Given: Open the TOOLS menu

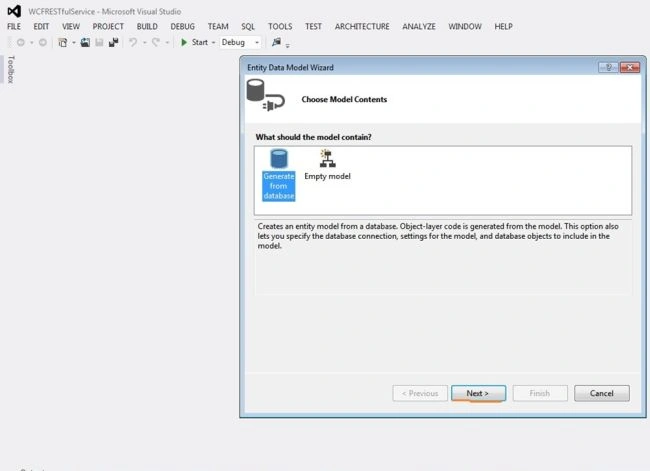Looking at the screenshot, I should point(280,27).
